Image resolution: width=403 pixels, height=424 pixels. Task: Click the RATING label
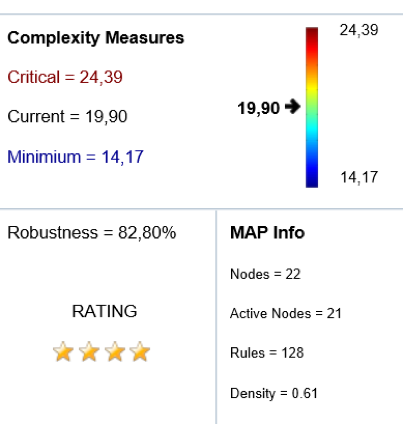coord(105,311)
